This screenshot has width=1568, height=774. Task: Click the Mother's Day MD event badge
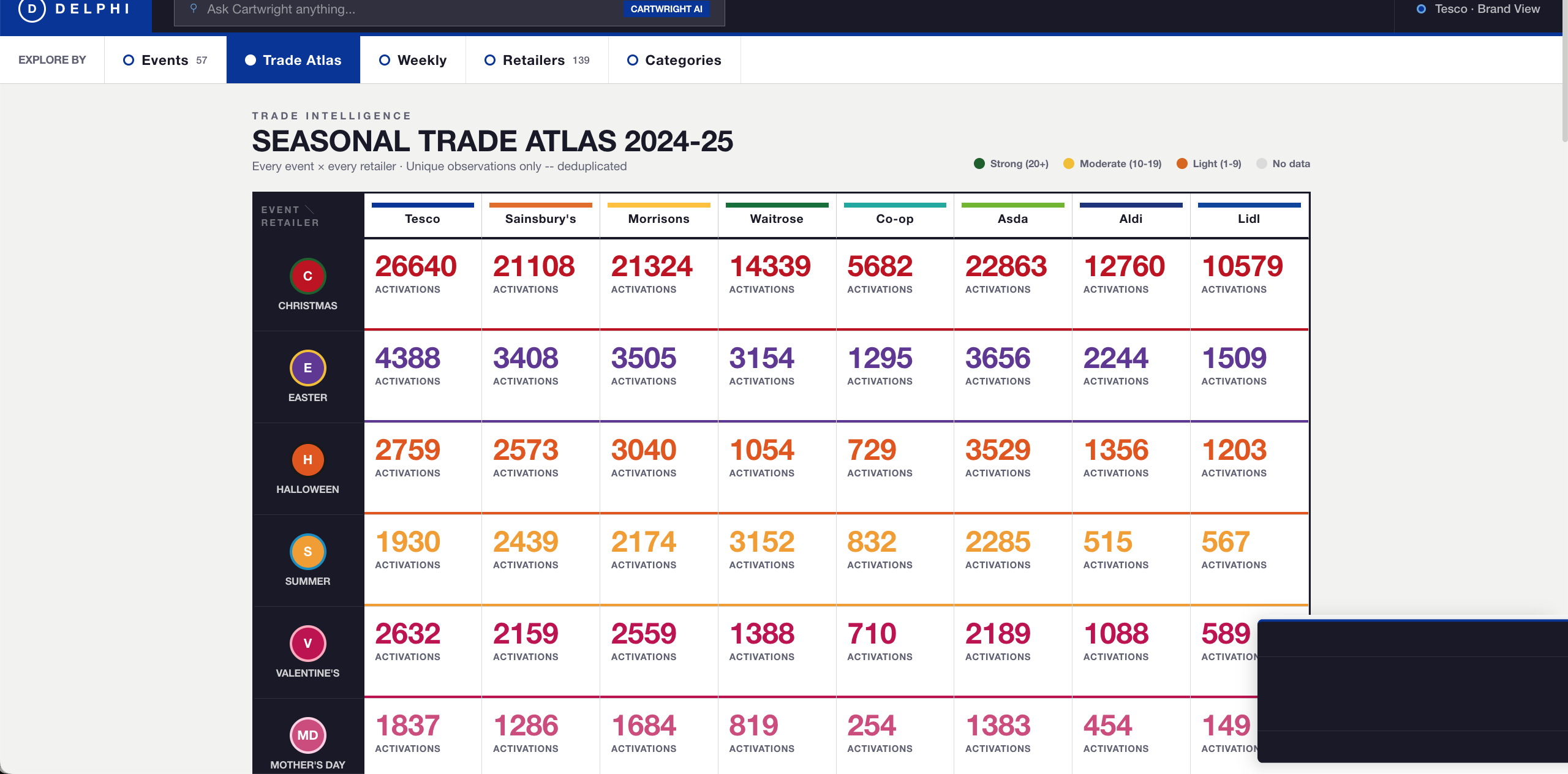coord(307,735)
